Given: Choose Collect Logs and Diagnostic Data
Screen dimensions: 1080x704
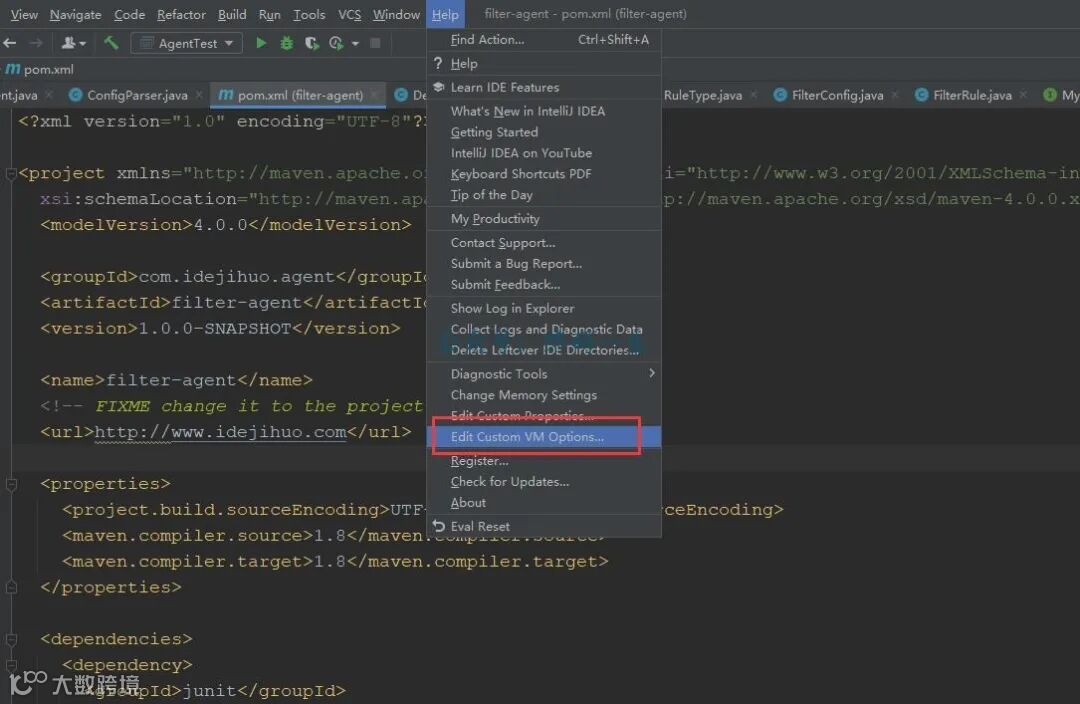Looking at the screenshot, I should coord(544,329).
